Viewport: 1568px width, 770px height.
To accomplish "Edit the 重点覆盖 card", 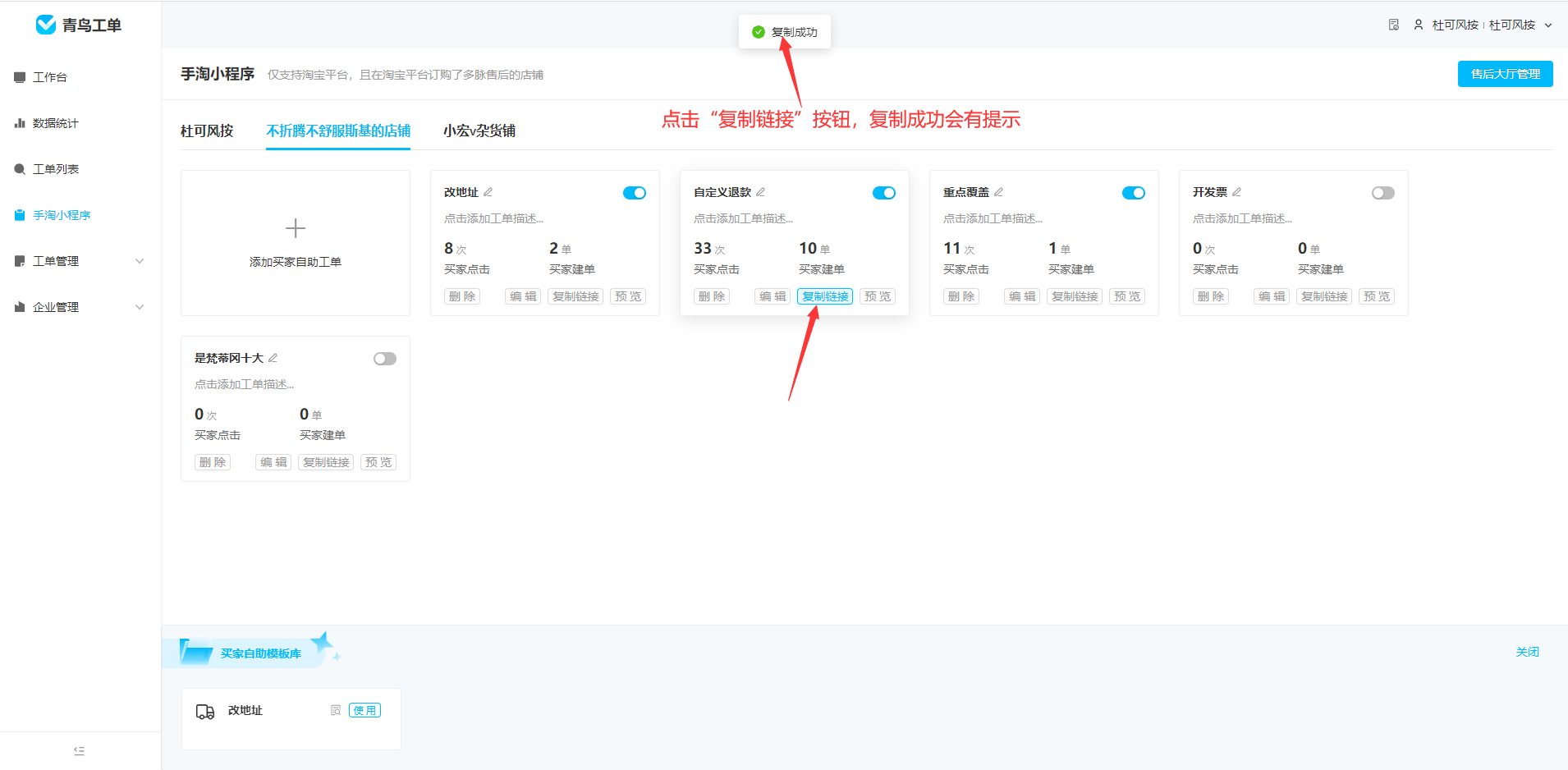I will coord(1022,296).
